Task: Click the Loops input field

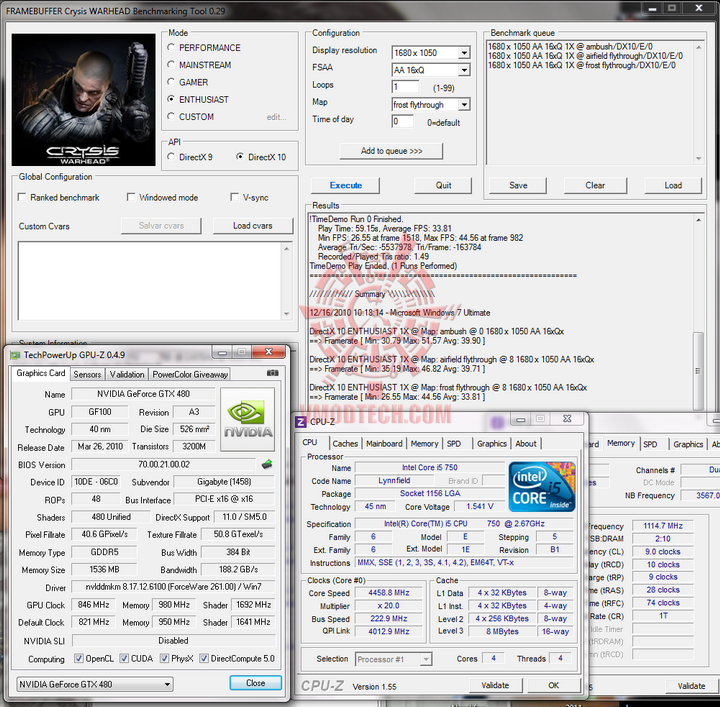Action: 405,87
